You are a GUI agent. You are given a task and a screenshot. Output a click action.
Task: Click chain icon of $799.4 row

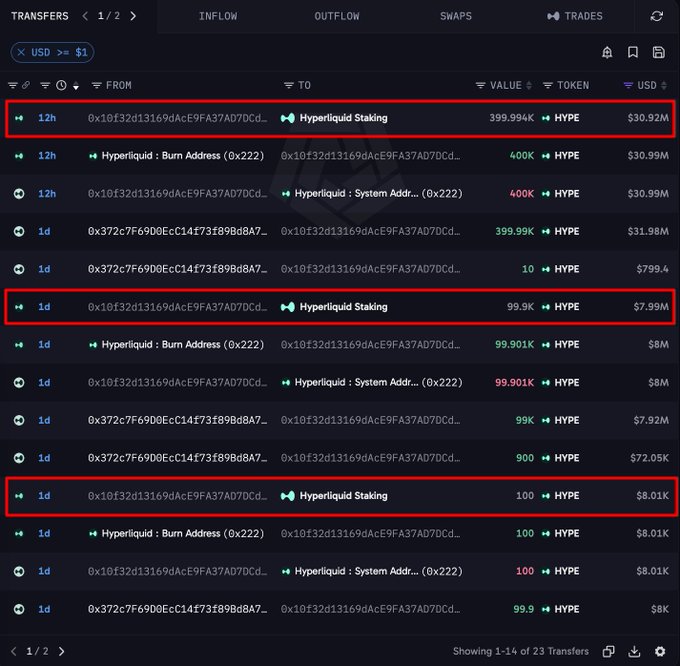19,269
